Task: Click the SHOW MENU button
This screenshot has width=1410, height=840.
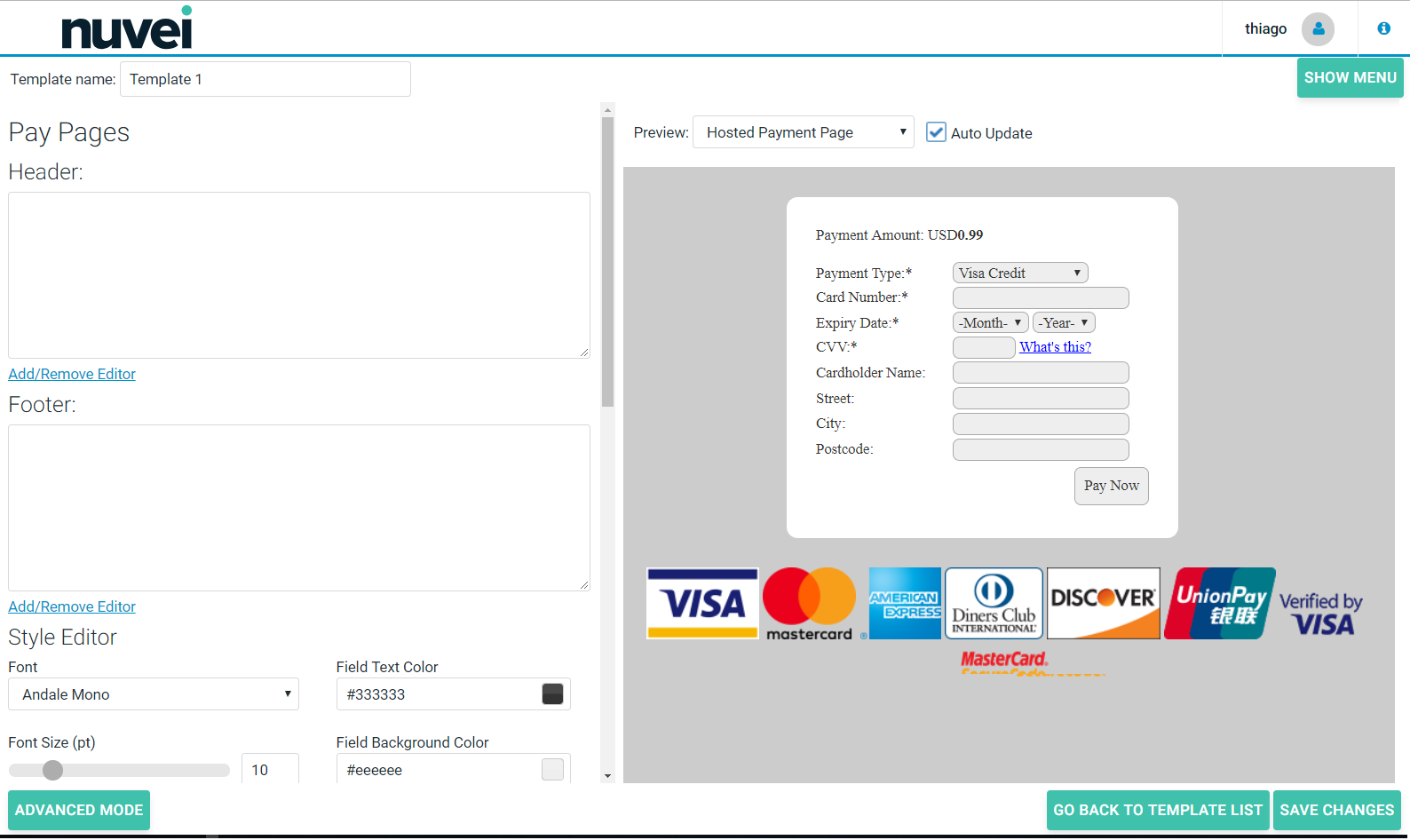Action: [x=1350, y=77]
